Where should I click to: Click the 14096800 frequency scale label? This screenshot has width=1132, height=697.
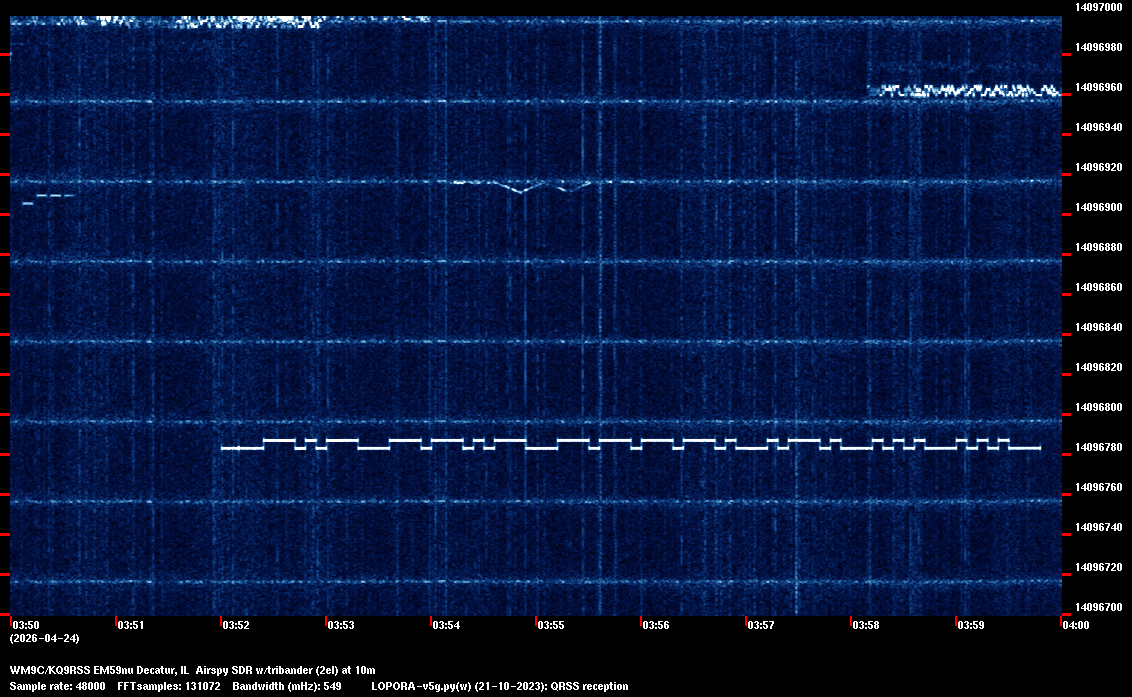(1098, 408)
